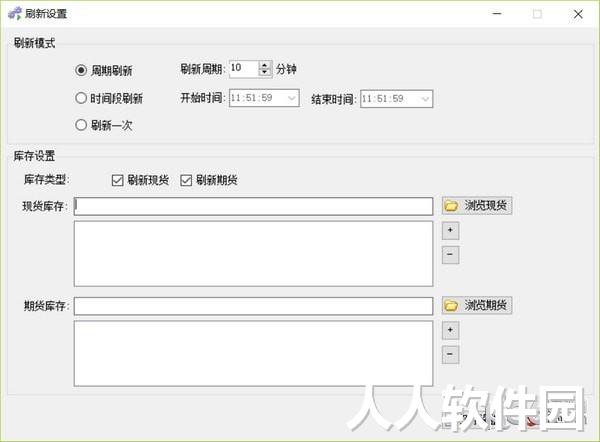Viewport: 600px width, 442px height.
Task: Increase the 刷新周期 value with up arrow
Action: [264, 65]
